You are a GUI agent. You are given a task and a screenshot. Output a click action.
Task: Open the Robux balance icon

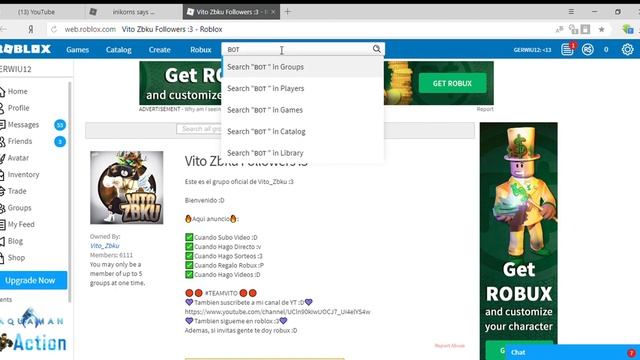tap(588, 49)
